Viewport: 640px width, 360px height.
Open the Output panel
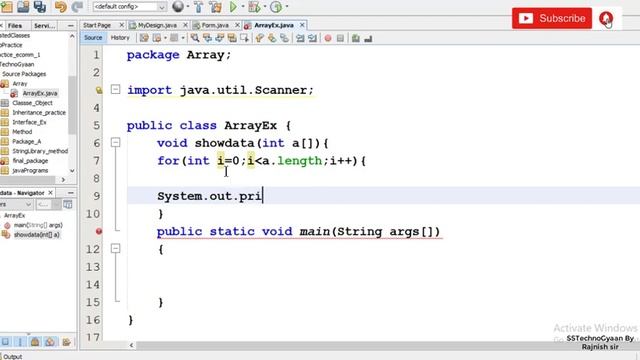point(12,357)
